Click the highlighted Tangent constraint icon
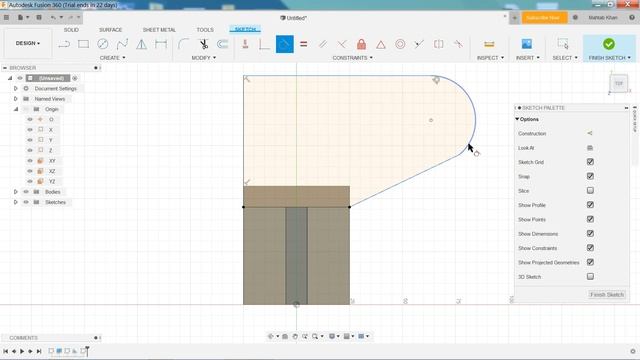Screen dimensions: 640x360 pyautogui.click(x=284, y=44)
